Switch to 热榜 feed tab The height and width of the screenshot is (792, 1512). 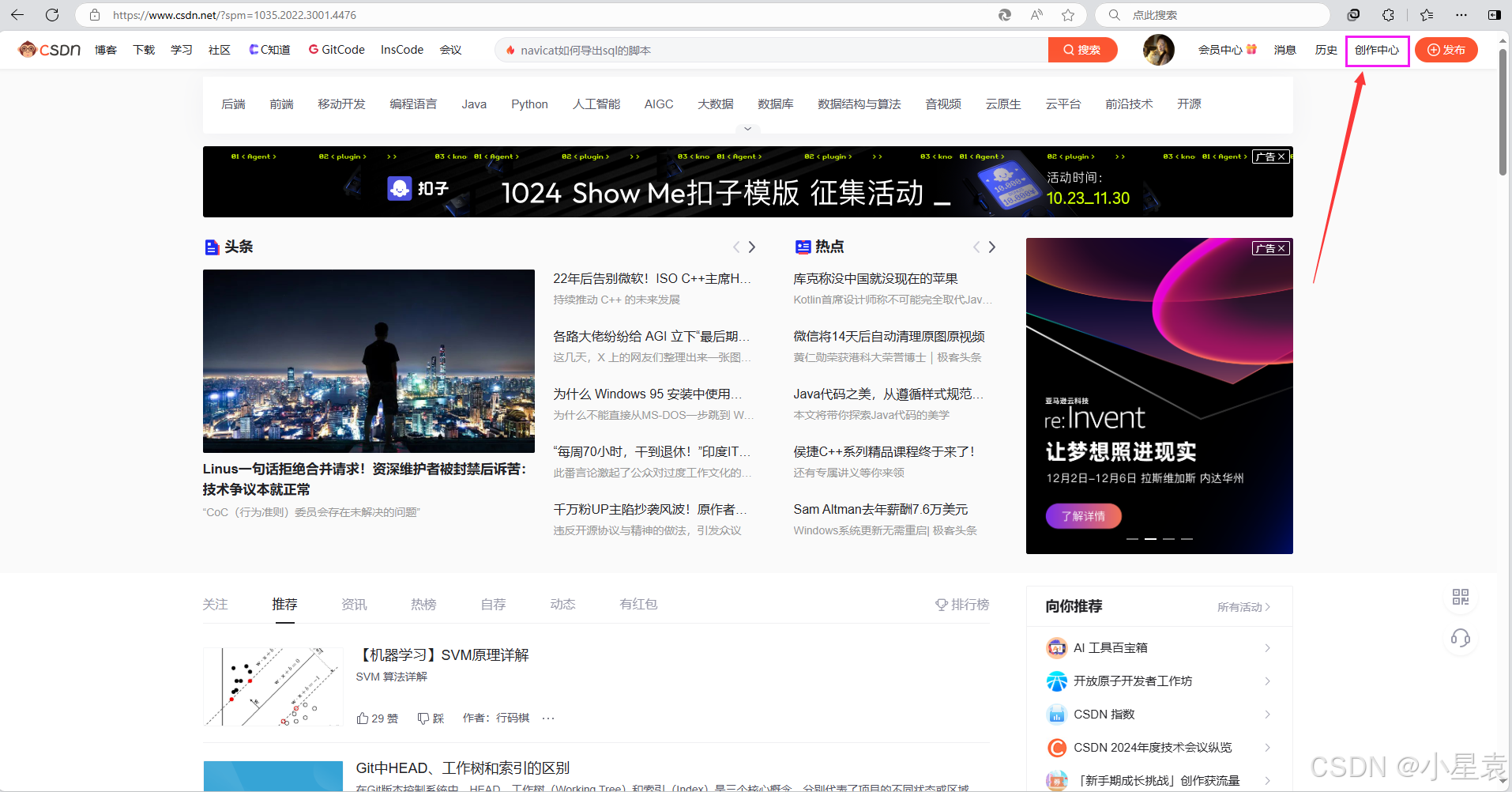tap(423, 604)
